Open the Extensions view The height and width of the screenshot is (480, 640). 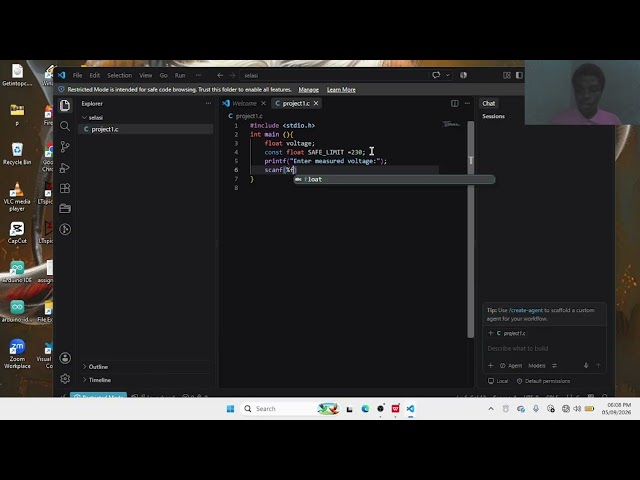pyautogui.click(x=65, y=188)
